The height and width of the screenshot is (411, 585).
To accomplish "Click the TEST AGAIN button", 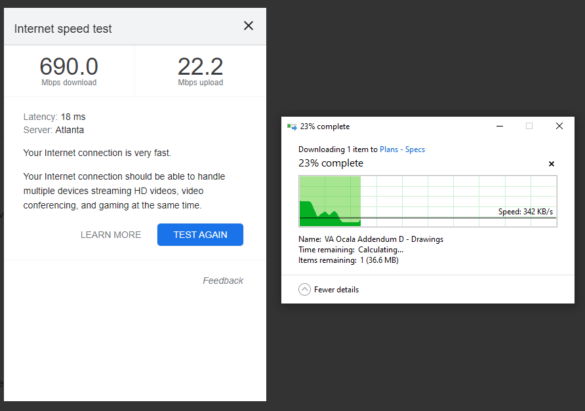I will 200,235.
